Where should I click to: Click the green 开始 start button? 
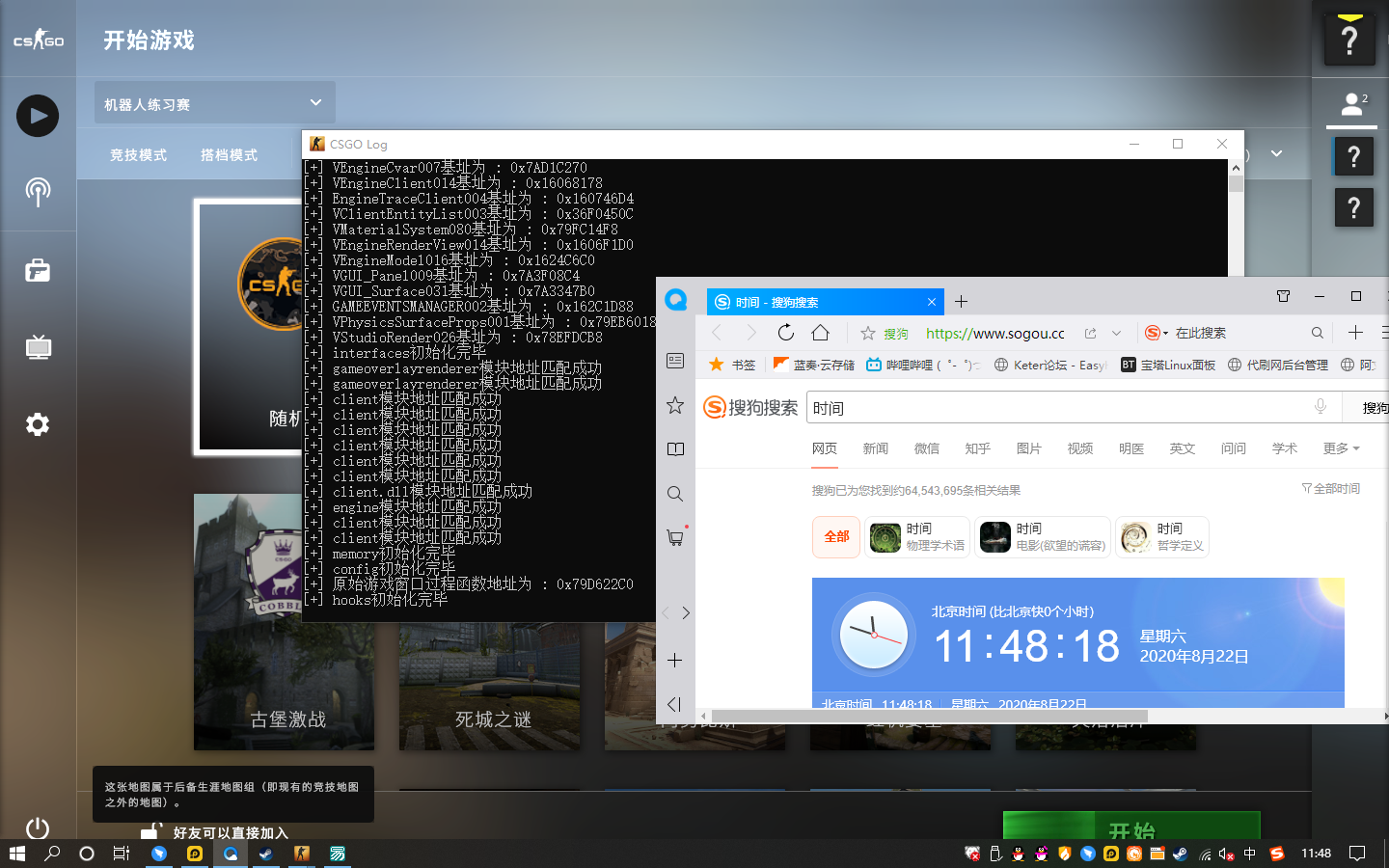[1130, 827]
